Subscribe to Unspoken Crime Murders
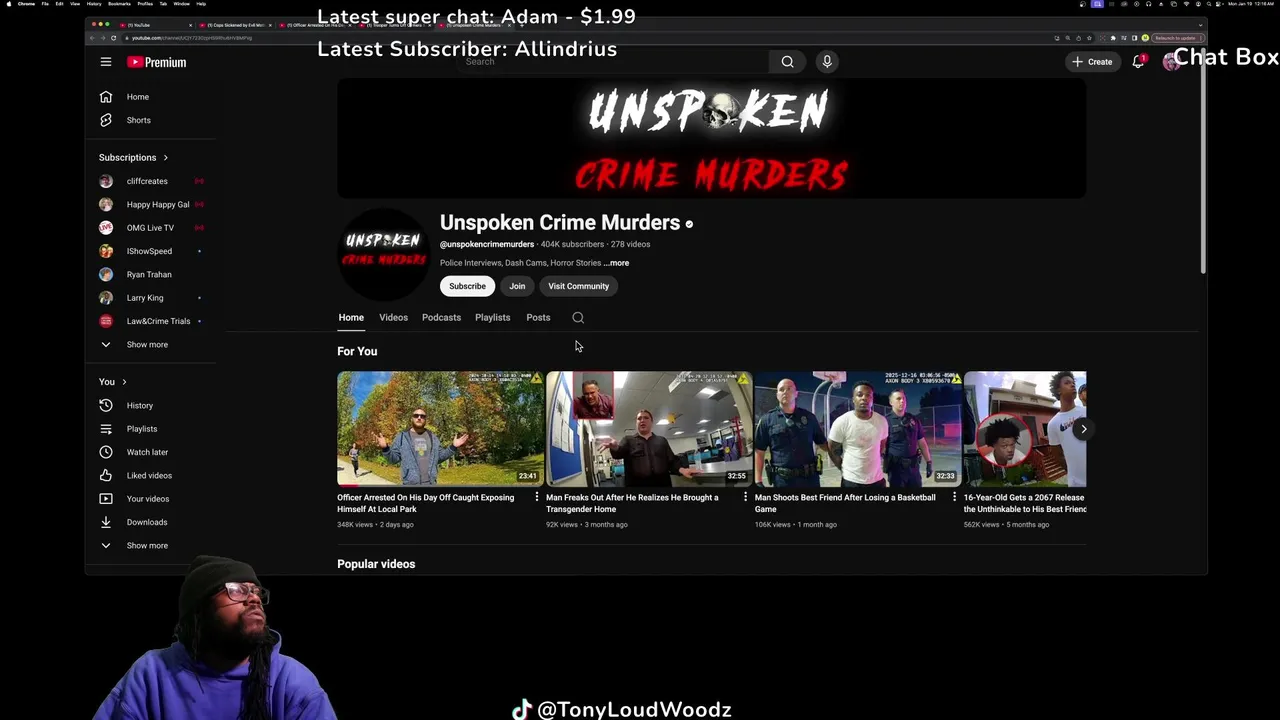The image size is (1280, 720). 467,286
